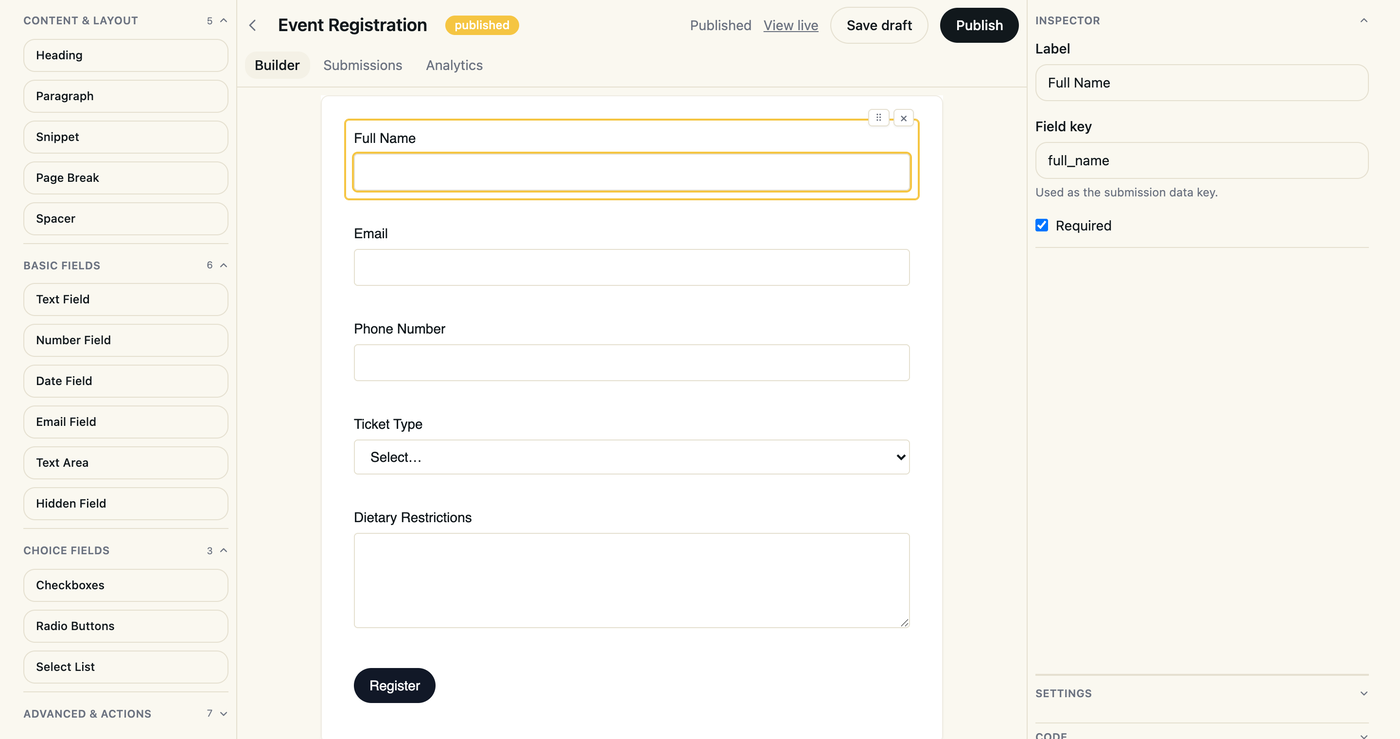Click the Publish button
Screen dimensions: 1400x739
point(979,25)
